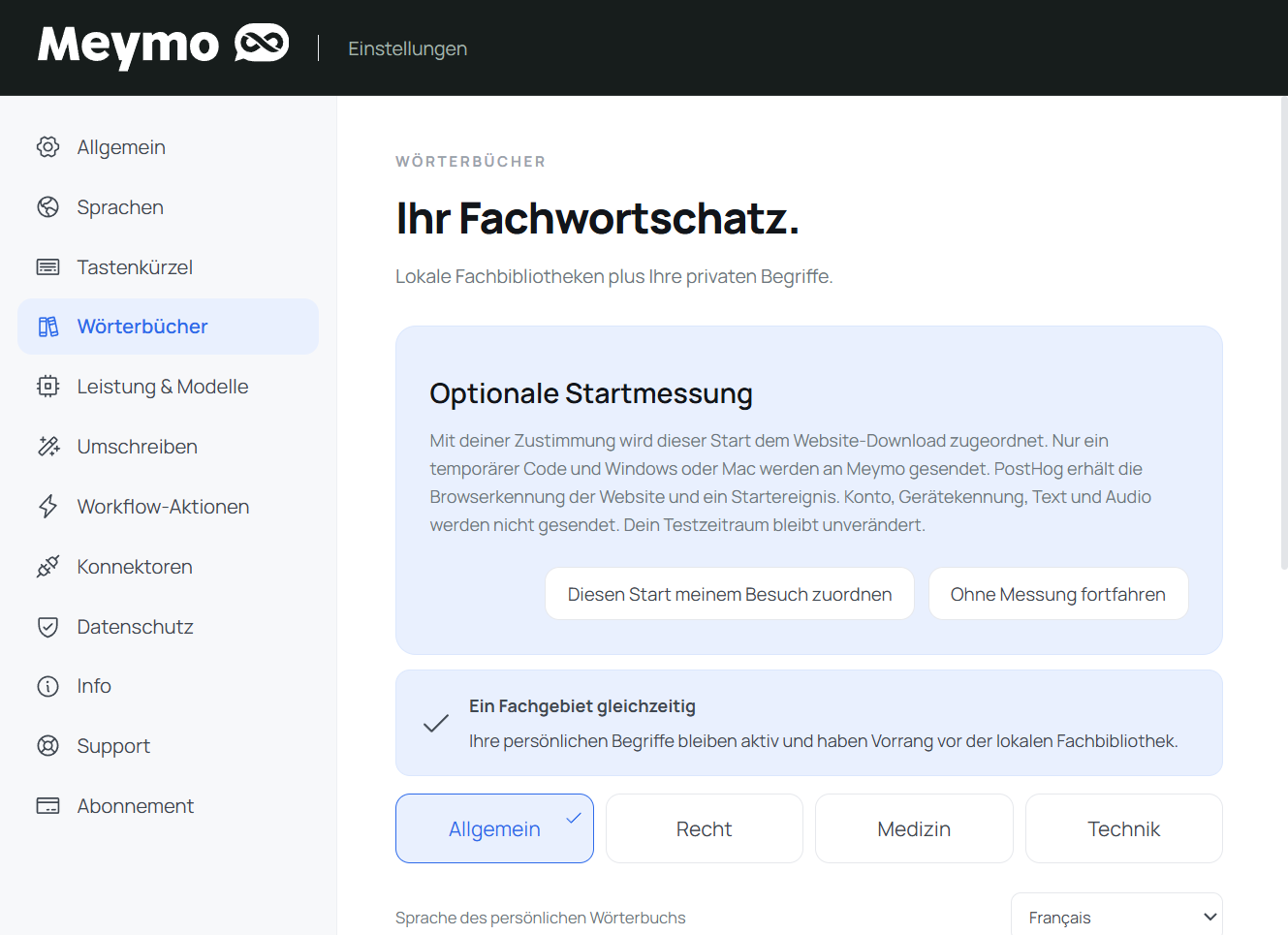Open the Allgemein settings section
Screen dimensions: 1288x935
(168, 147)
